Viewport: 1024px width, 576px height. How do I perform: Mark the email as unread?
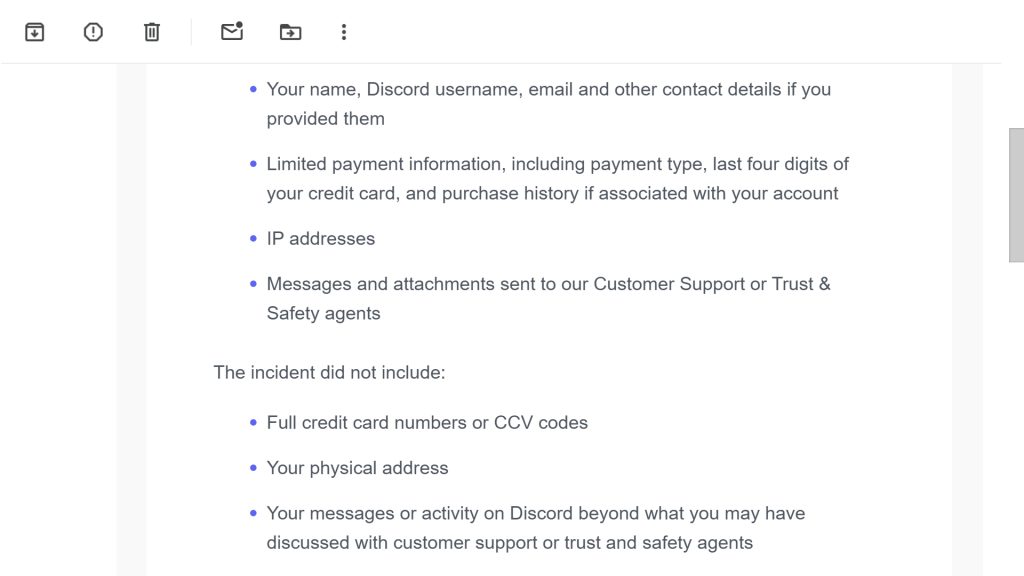(x=232, y=32)
